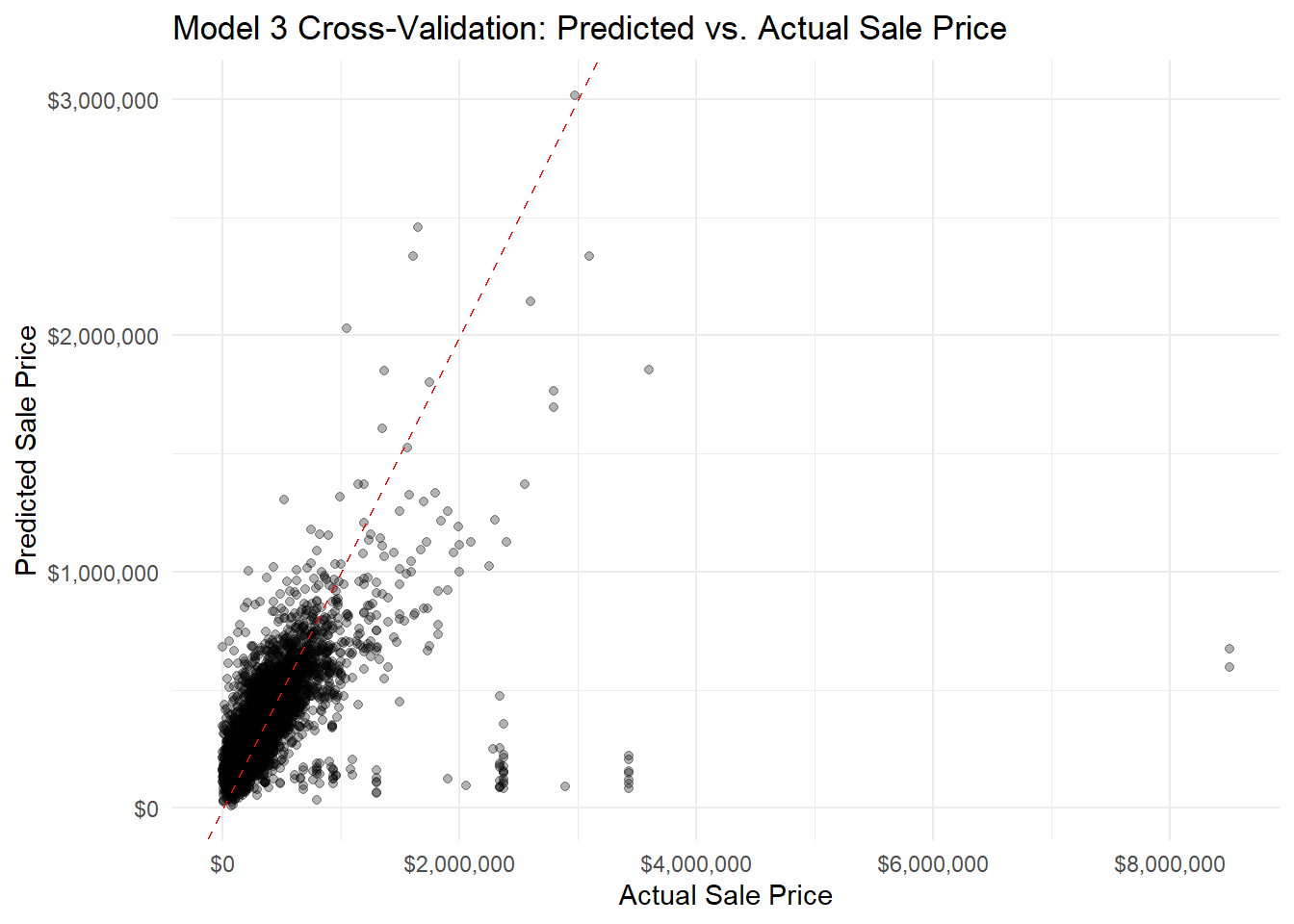Viewport: 1294px width, 924px height.
Task: Click the data point at $2.6M actual, $2.15M predicted
Action: pos(531,301)
